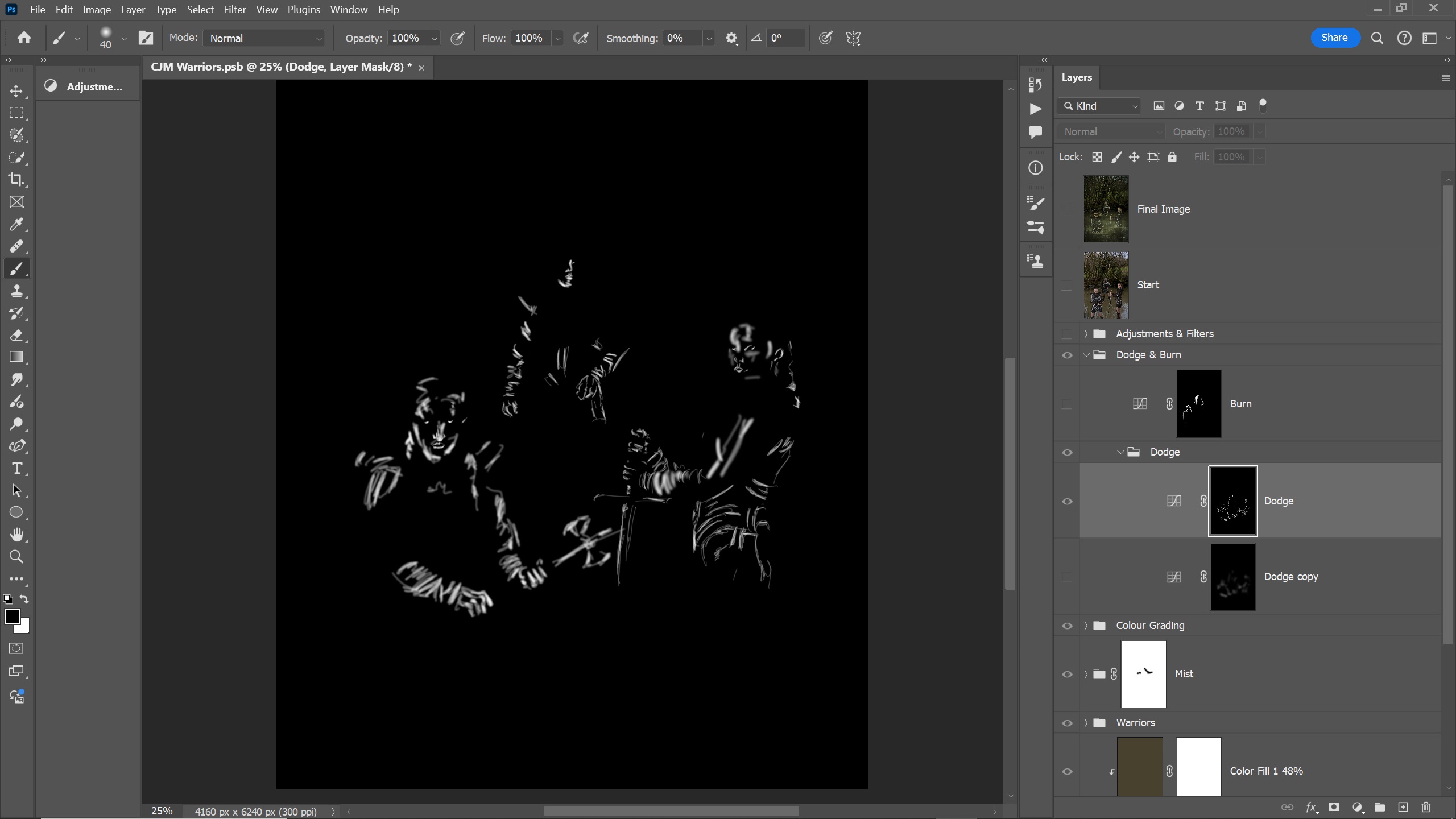Image resolution: width=1456 pixels, height=819 pixels.
Task: Click the foreground color swatch
Action: click(13, 617)
